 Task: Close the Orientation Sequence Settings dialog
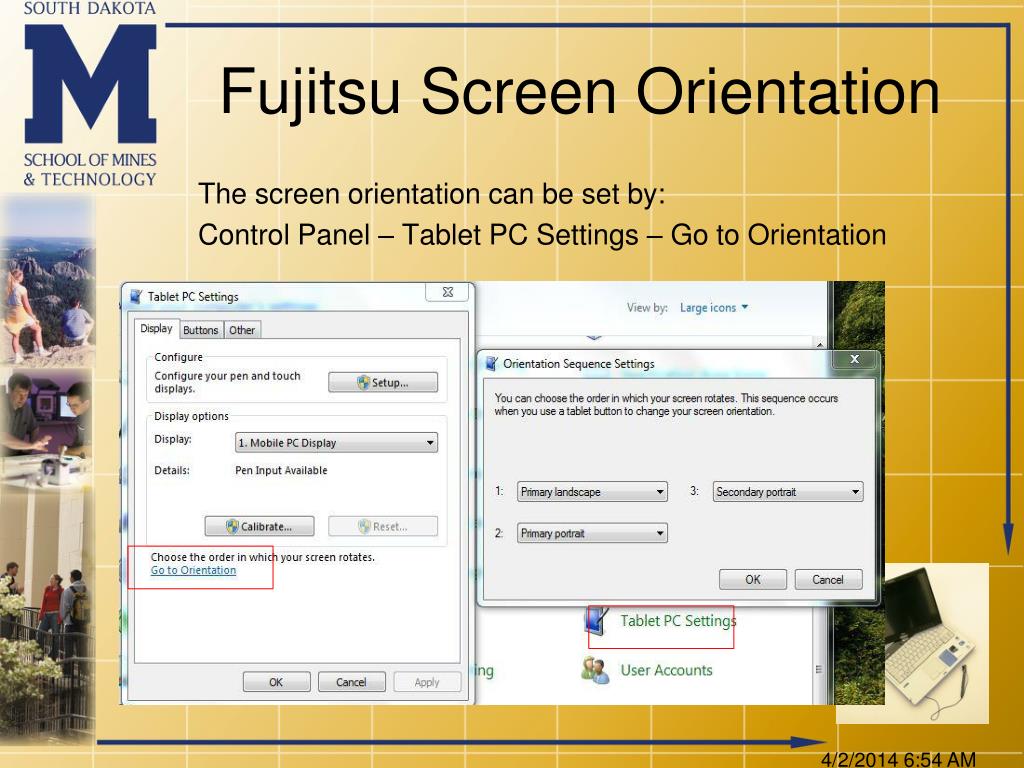coord(854,359)
